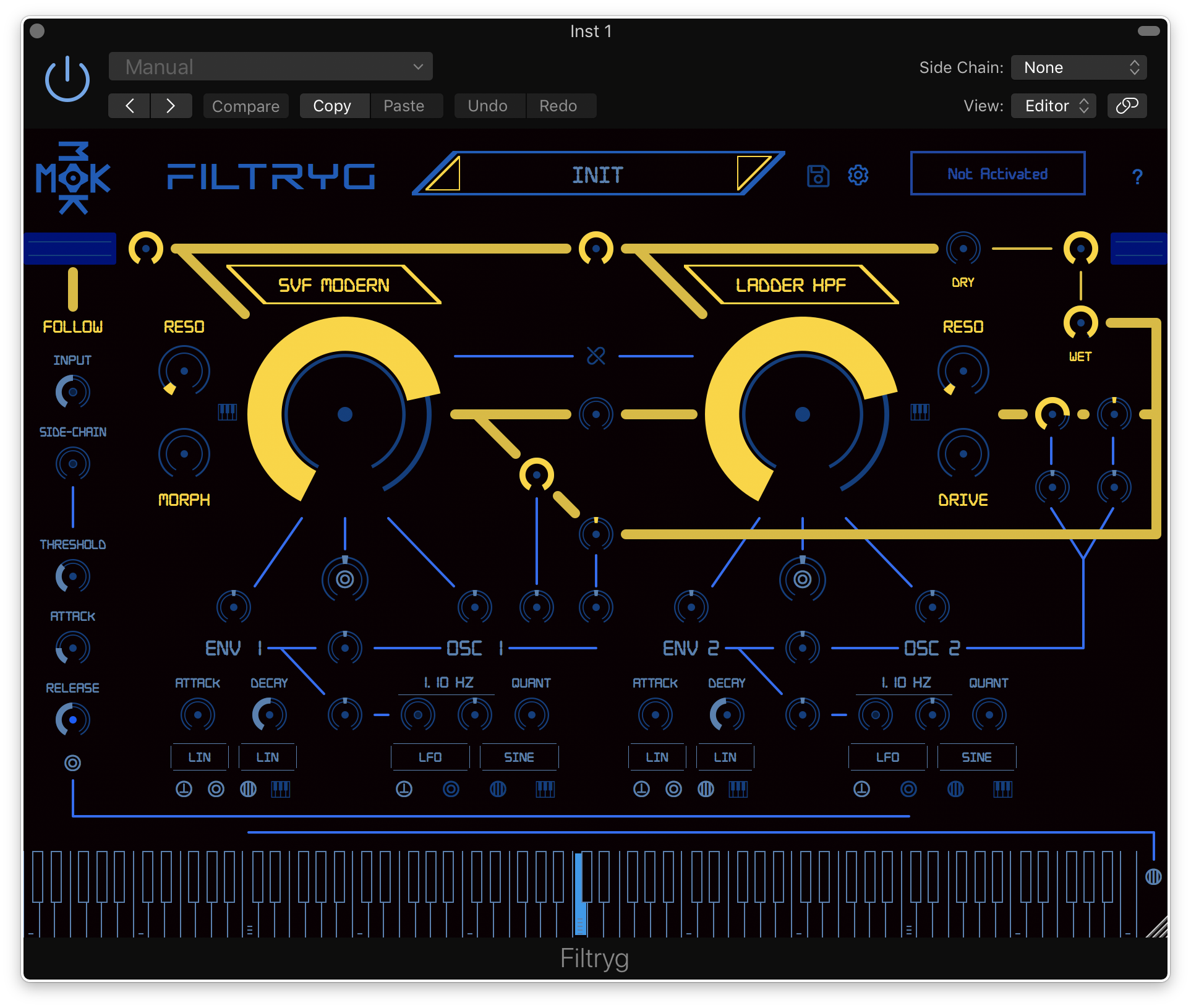The height and width of the screenshot is (1008, 1191).
Task: Click the filter link icon between filters
Action: (x=595, y=356)
